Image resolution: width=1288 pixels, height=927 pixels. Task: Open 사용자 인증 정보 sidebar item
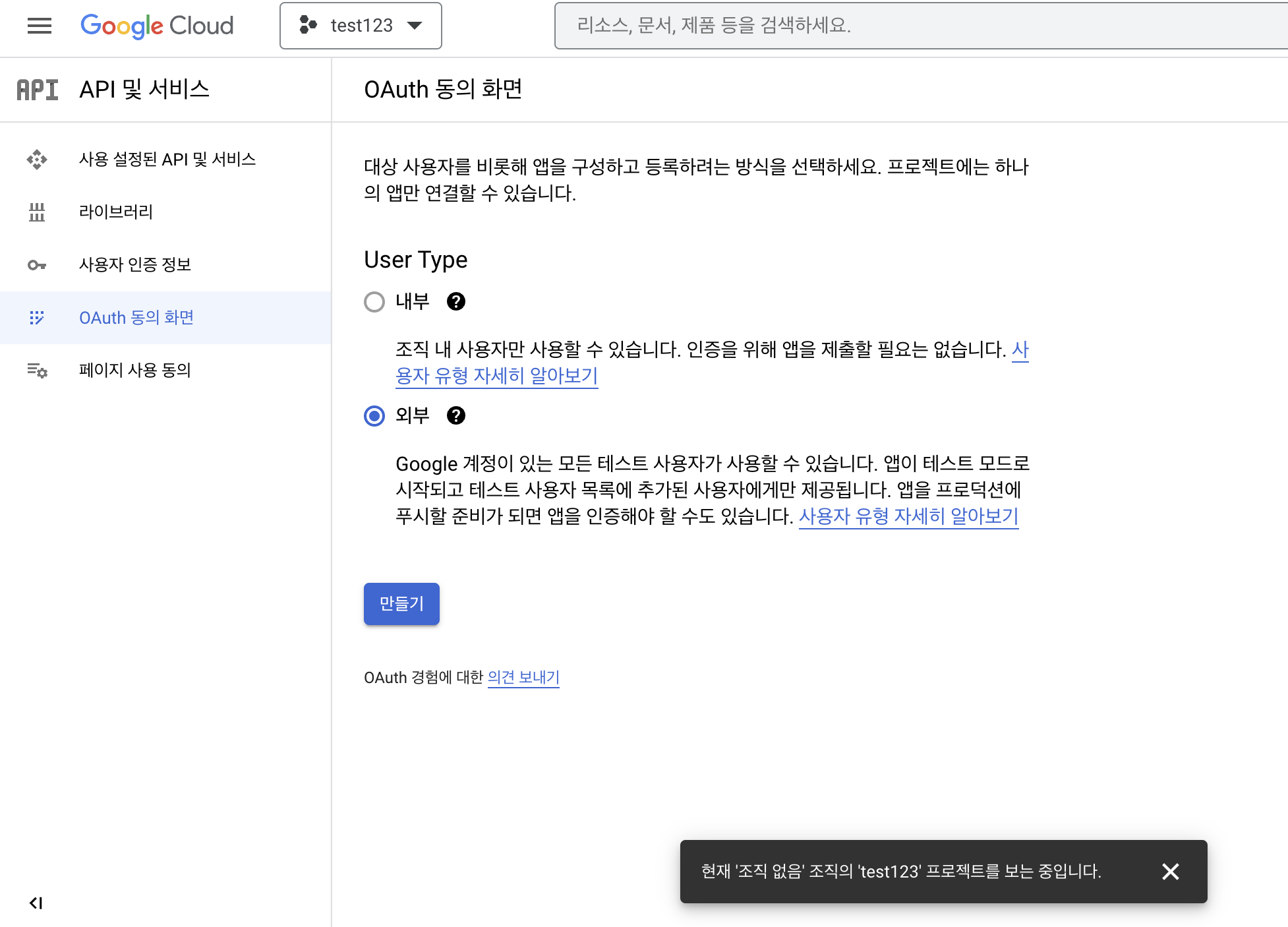tap(135, 265)
